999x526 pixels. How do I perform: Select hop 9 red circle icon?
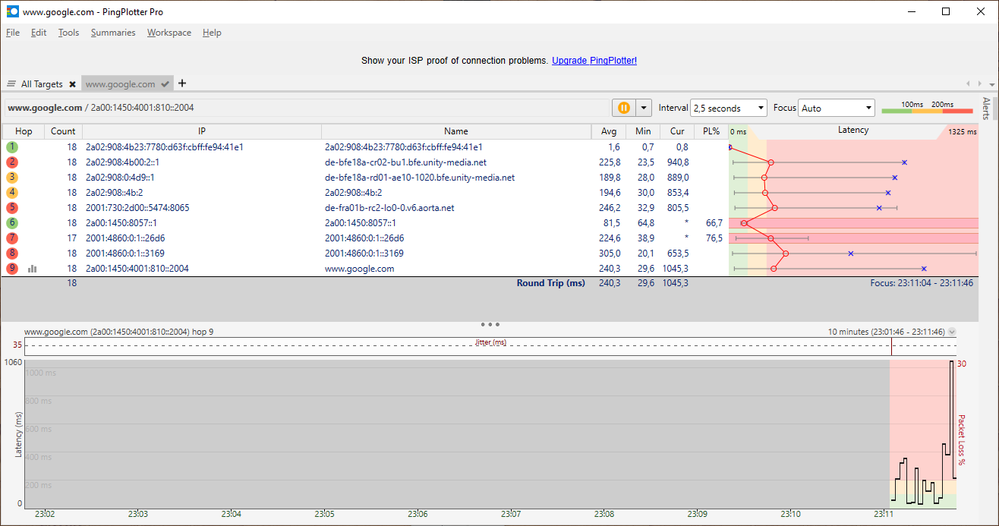click(x=12, y=269)
